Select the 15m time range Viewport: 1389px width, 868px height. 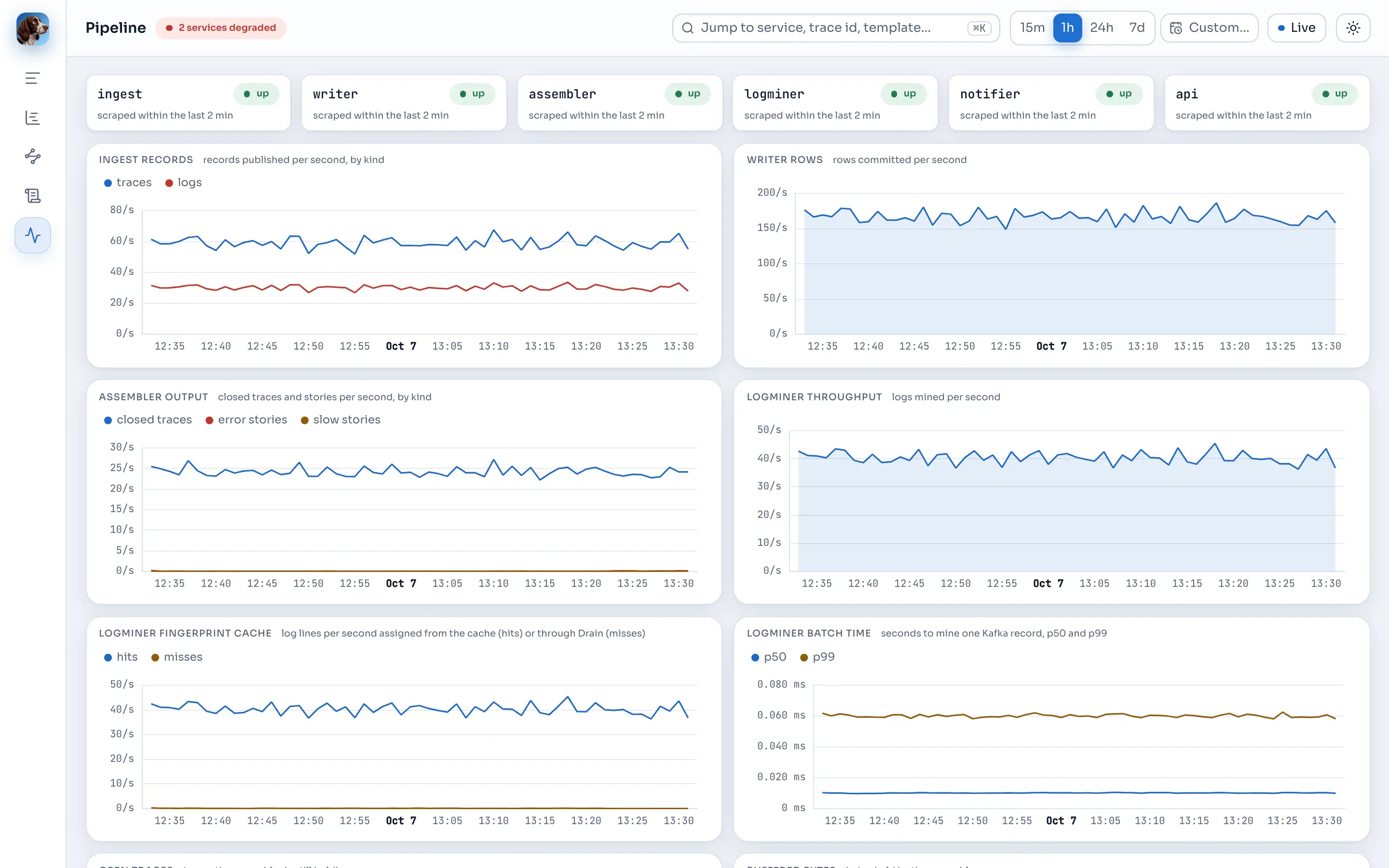pyautogui.click(x=1032, y=28)
